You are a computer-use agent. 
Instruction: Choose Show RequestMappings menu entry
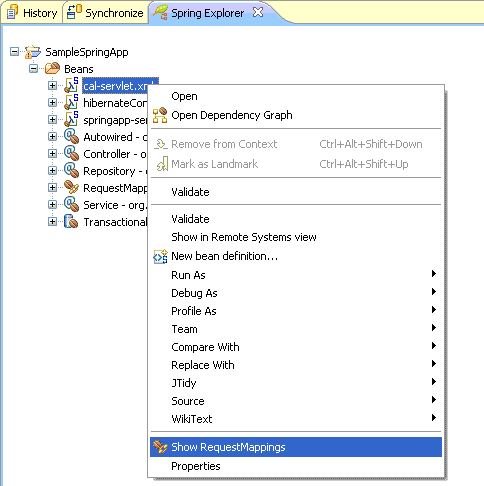tap(296, 447)
